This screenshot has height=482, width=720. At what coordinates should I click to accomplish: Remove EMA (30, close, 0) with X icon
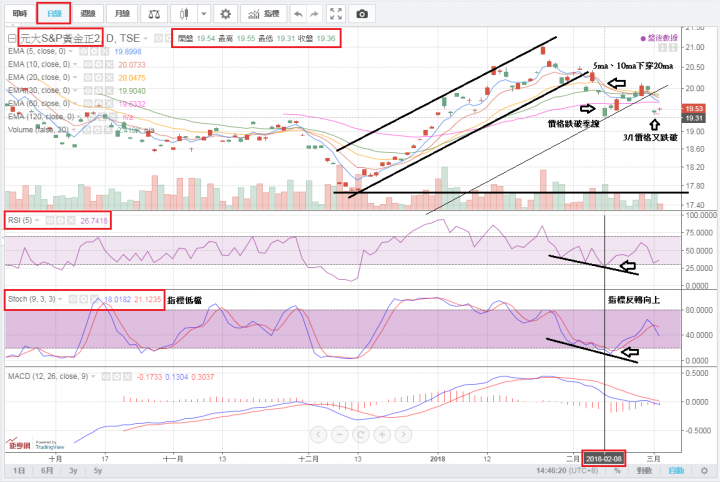pyautogui.click(x=109, y=90)
